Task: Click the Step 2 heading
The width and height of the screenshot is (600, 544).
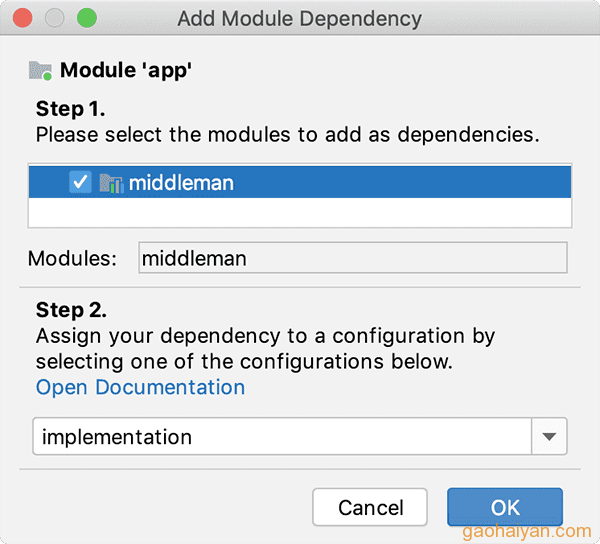Action: pyautogui.click(x=71, y=310)
